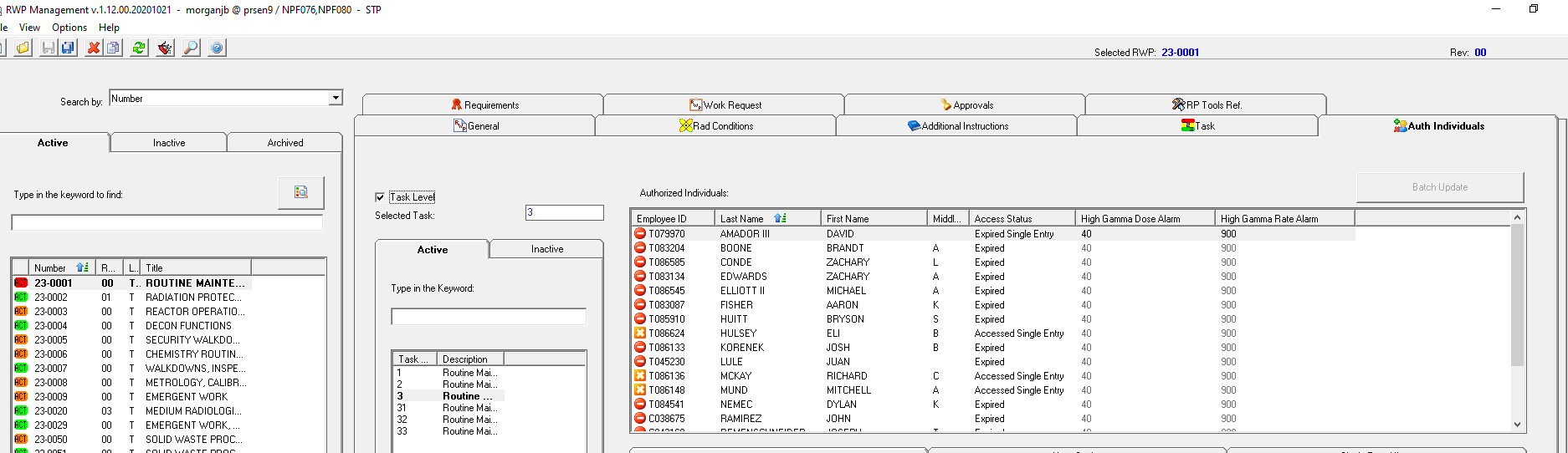Open folder icon in toolbar

[x=23, y=48]
